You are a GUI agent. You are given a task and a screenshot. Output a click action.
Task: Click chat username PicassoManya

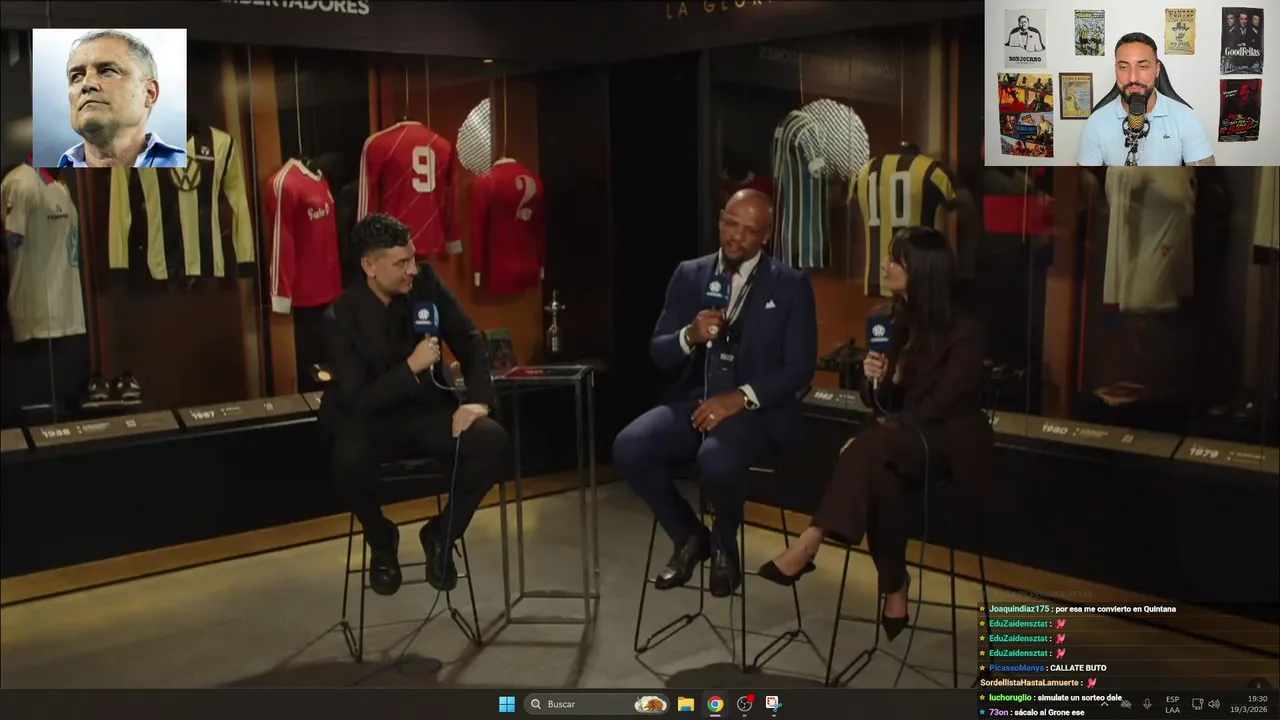(x=1017, y=668)
